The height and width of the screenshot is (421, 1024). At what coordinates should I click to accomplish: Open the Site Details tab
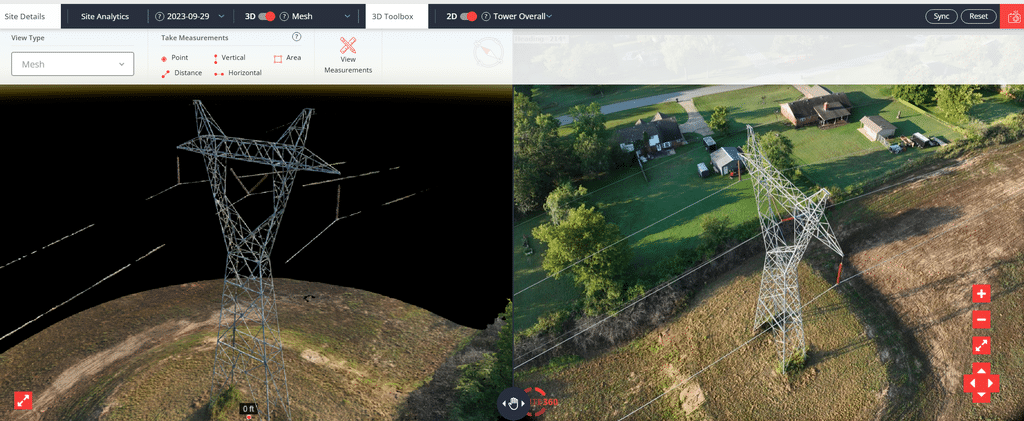point(25,16)
